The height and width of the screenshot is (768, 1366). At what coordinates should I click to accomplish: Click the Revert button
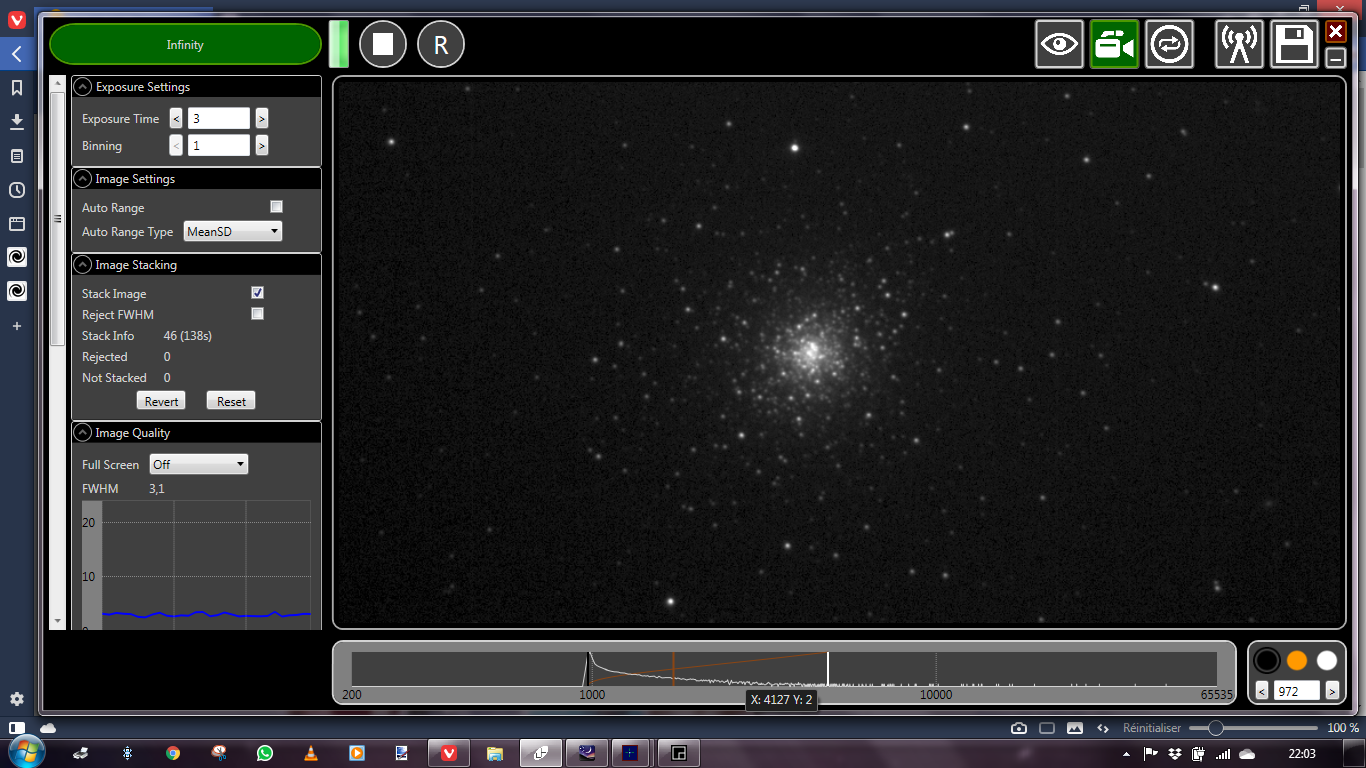click(x=161, y=401)
